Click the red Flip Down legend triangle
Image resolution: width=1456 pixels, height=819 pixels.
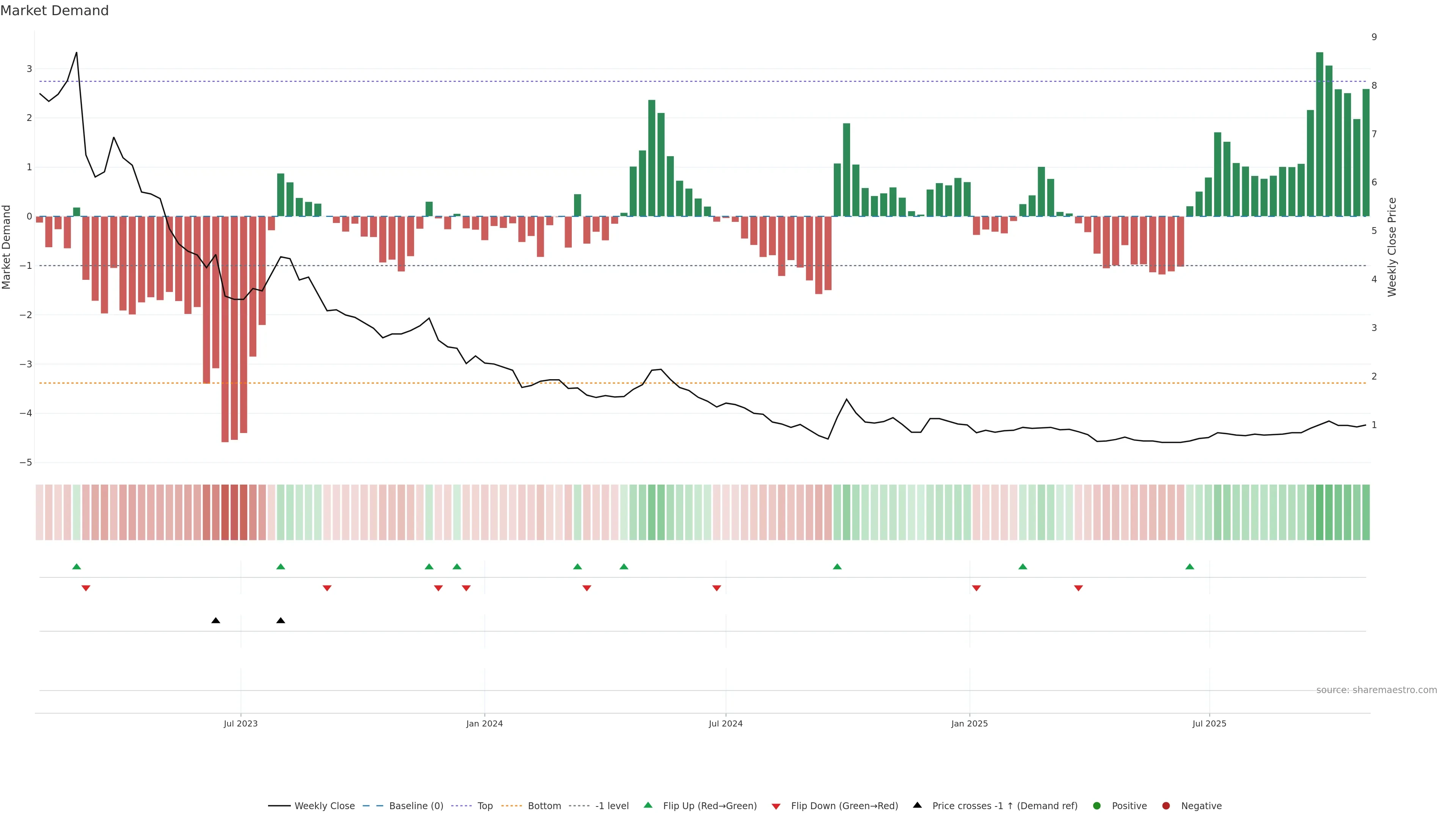coord(776,806)
